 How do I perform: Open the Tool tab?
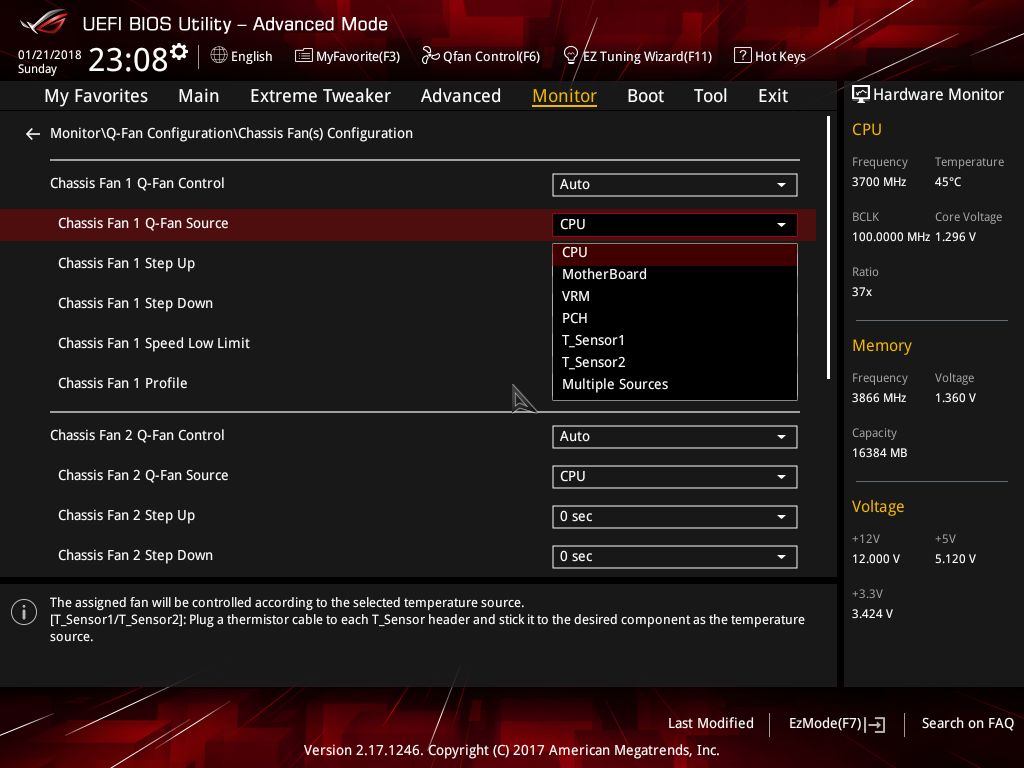click(x=710, y=96)
